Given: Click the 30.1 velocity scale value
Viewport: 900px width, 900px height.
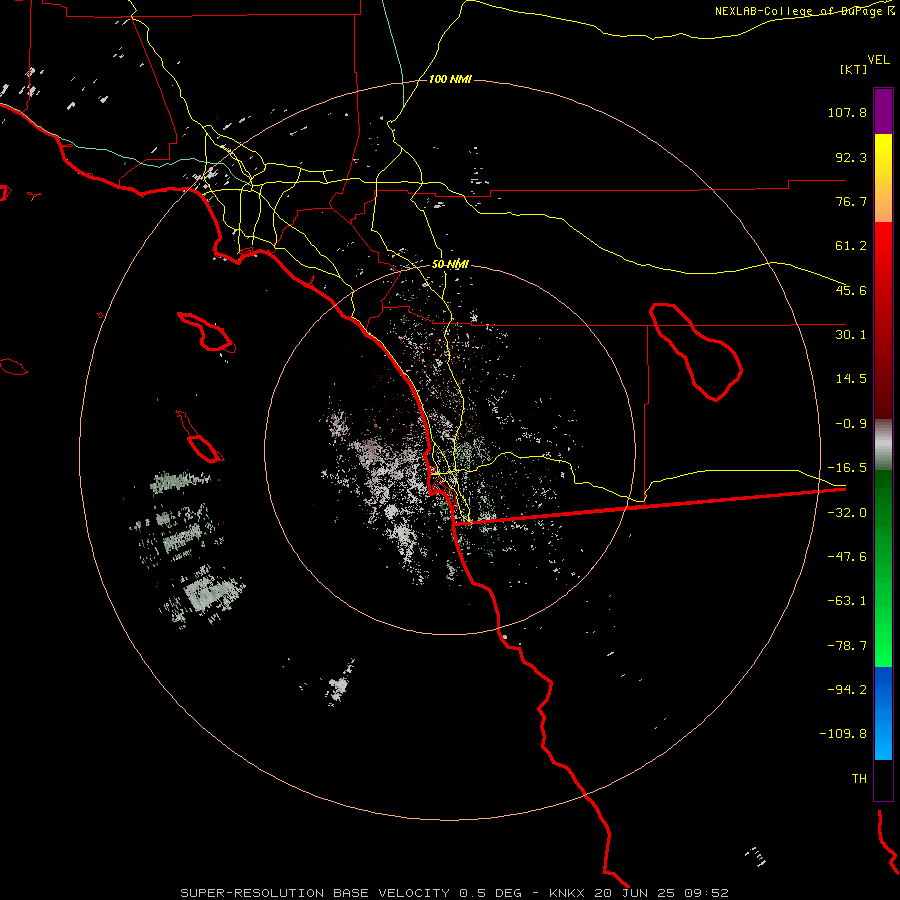Looking at the screenshot, I should [851, 335].
